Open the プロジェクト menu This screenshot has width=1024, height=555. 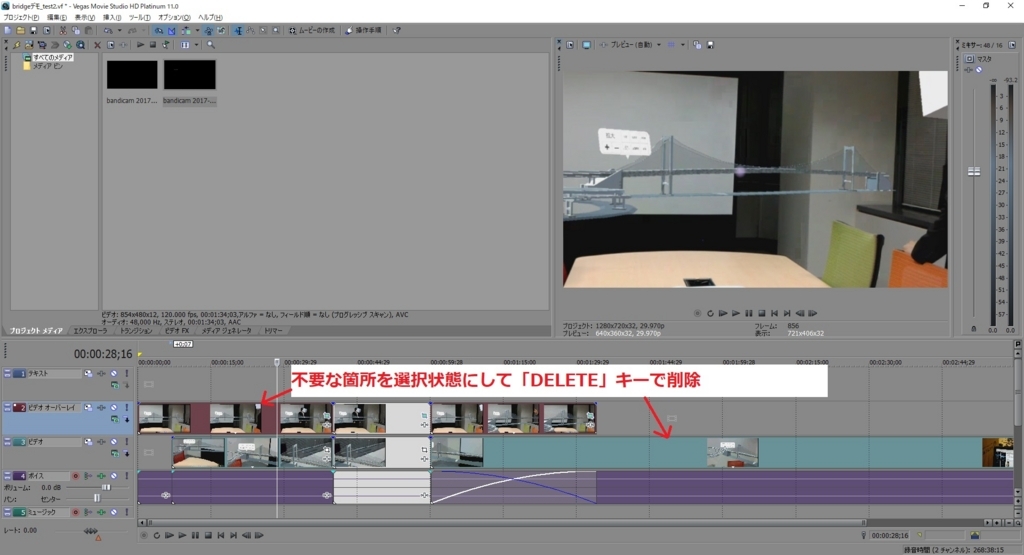click(21, 18)
